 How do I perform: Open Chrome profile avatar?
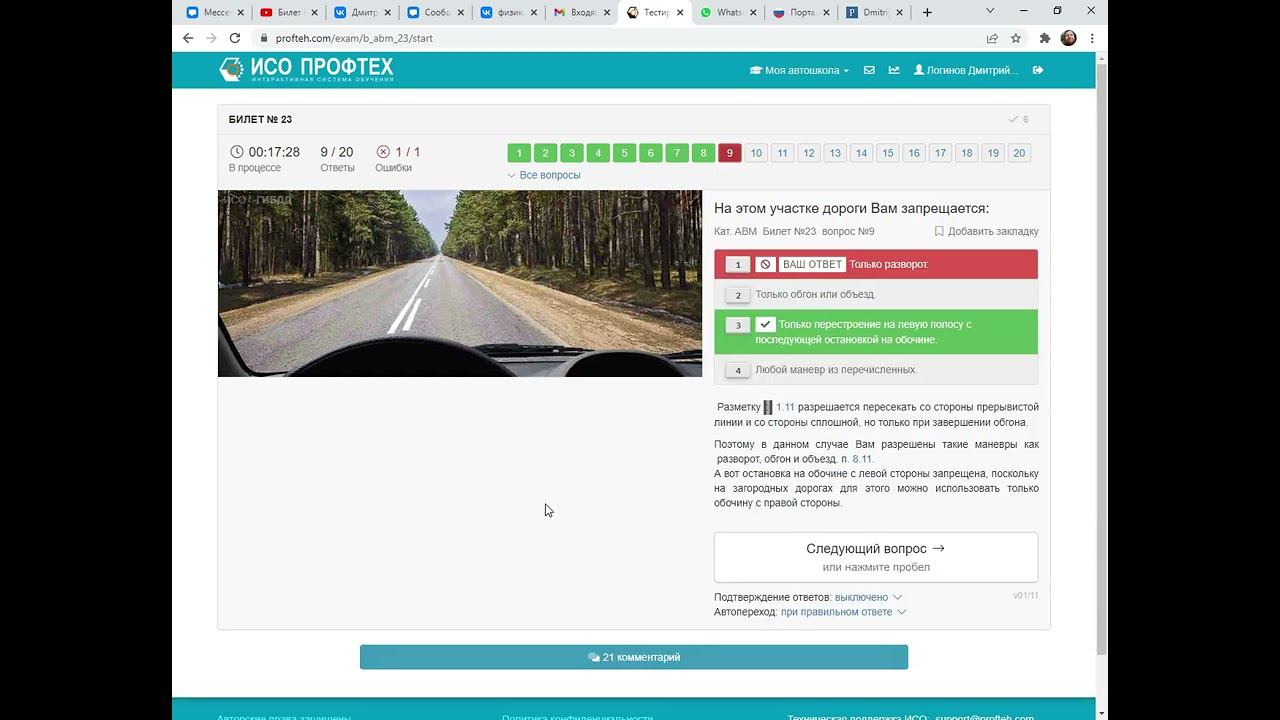pyautogui.click(x=1069, y=38)
